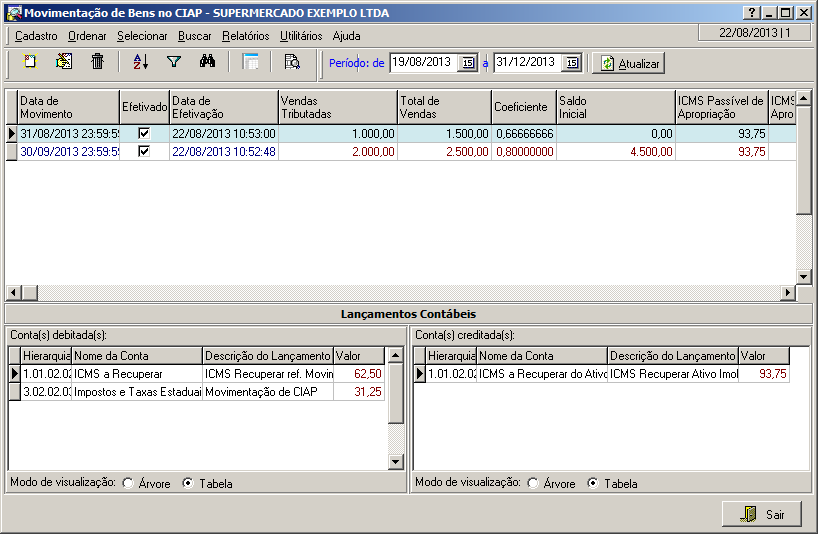Image resolution: width=818 pixels, height=534 pixels.
Task: Click the A-Z sort icon
Action: coord(140,62)
